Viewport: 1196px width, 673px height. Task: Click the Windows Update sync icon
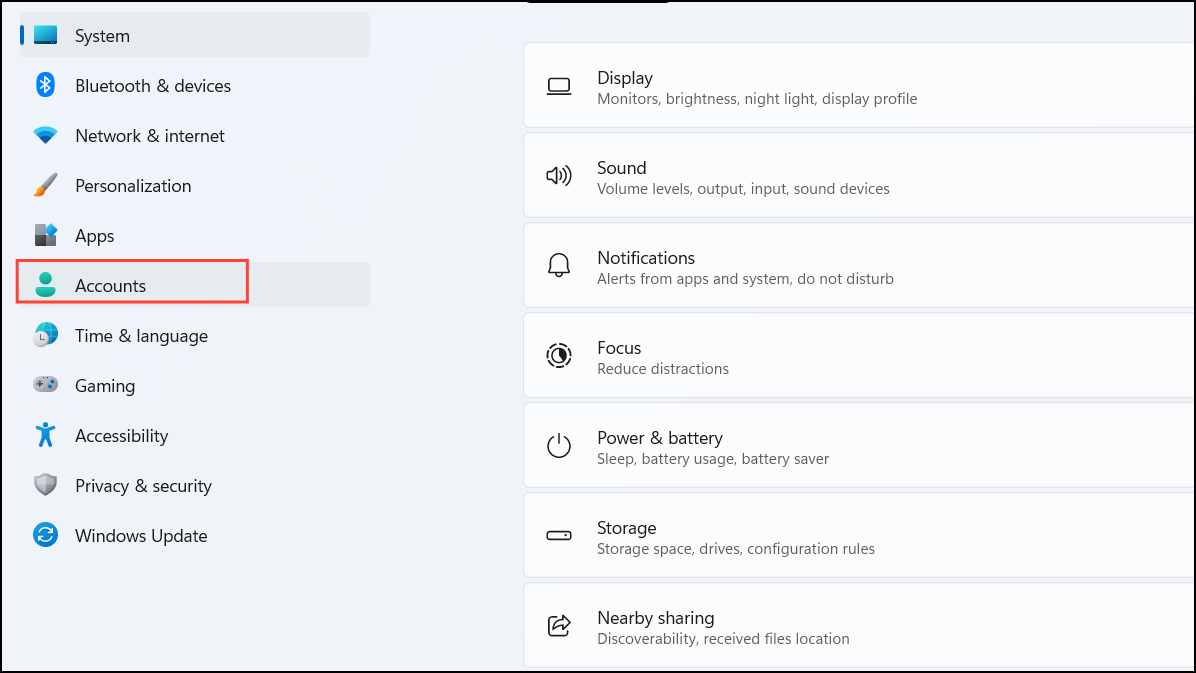45,535
